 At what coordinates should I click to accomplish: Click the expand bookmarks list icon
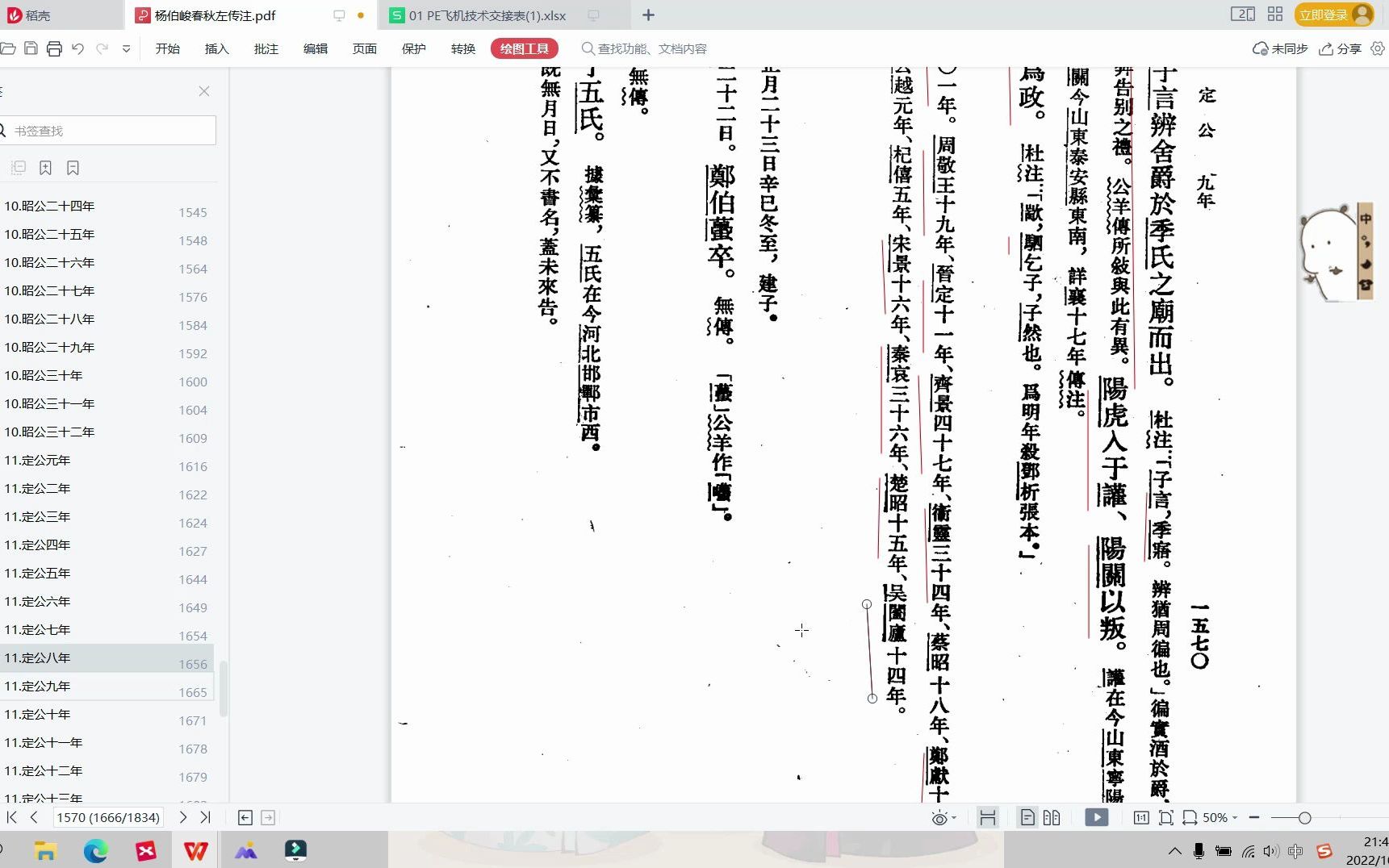[19, 168]
